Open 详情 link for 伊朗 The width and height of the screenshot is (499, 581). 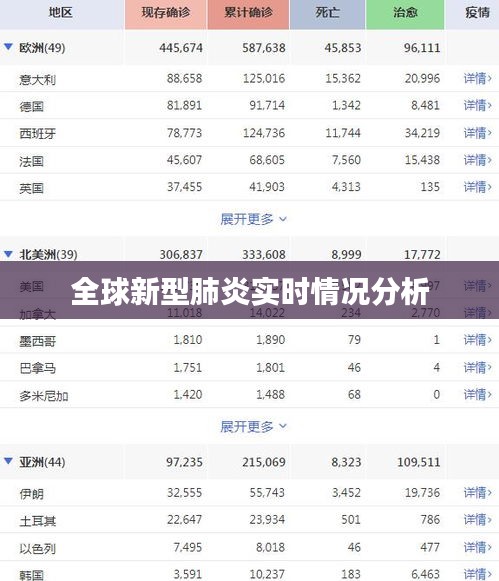click(478, 493)
